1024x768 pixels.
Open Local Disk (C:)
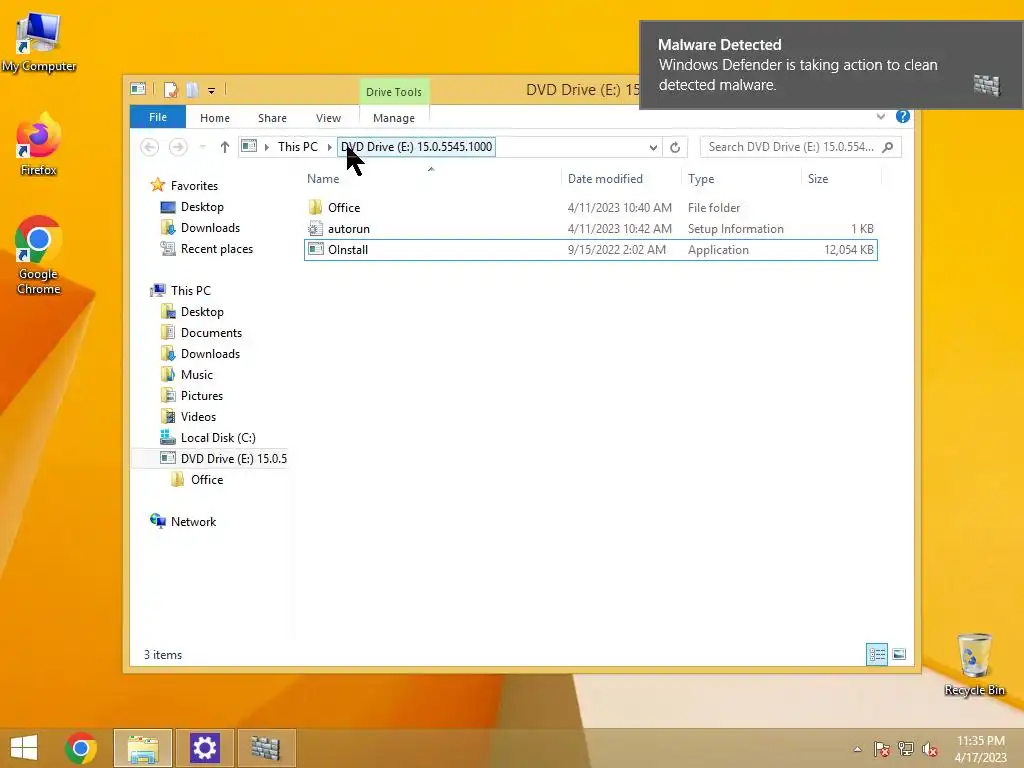(217, 438)
